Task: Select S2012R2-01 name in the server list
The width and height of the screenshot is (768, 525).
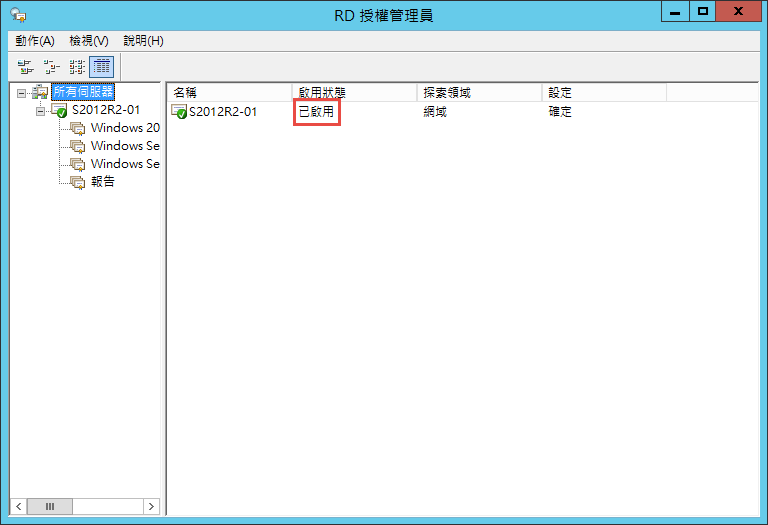Action: 223,112
